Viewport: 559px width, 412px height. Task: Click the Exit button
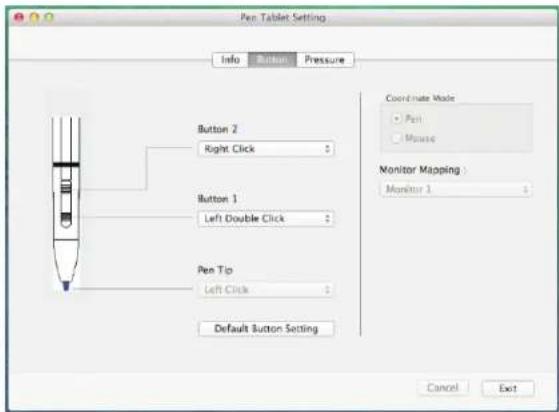point(508,388)
